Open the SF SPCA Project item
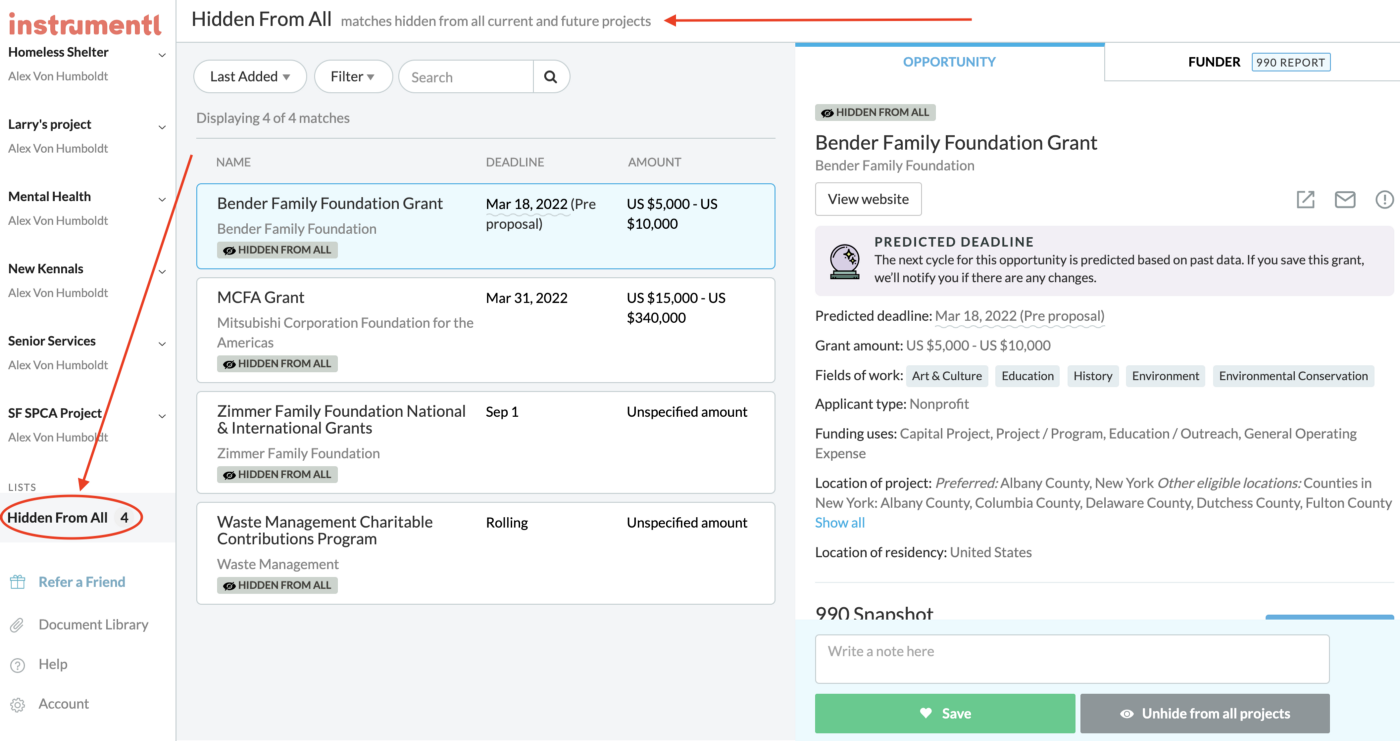Image resolution: width=1400 pixels, height=741 pixels. (x=55, y=413)
